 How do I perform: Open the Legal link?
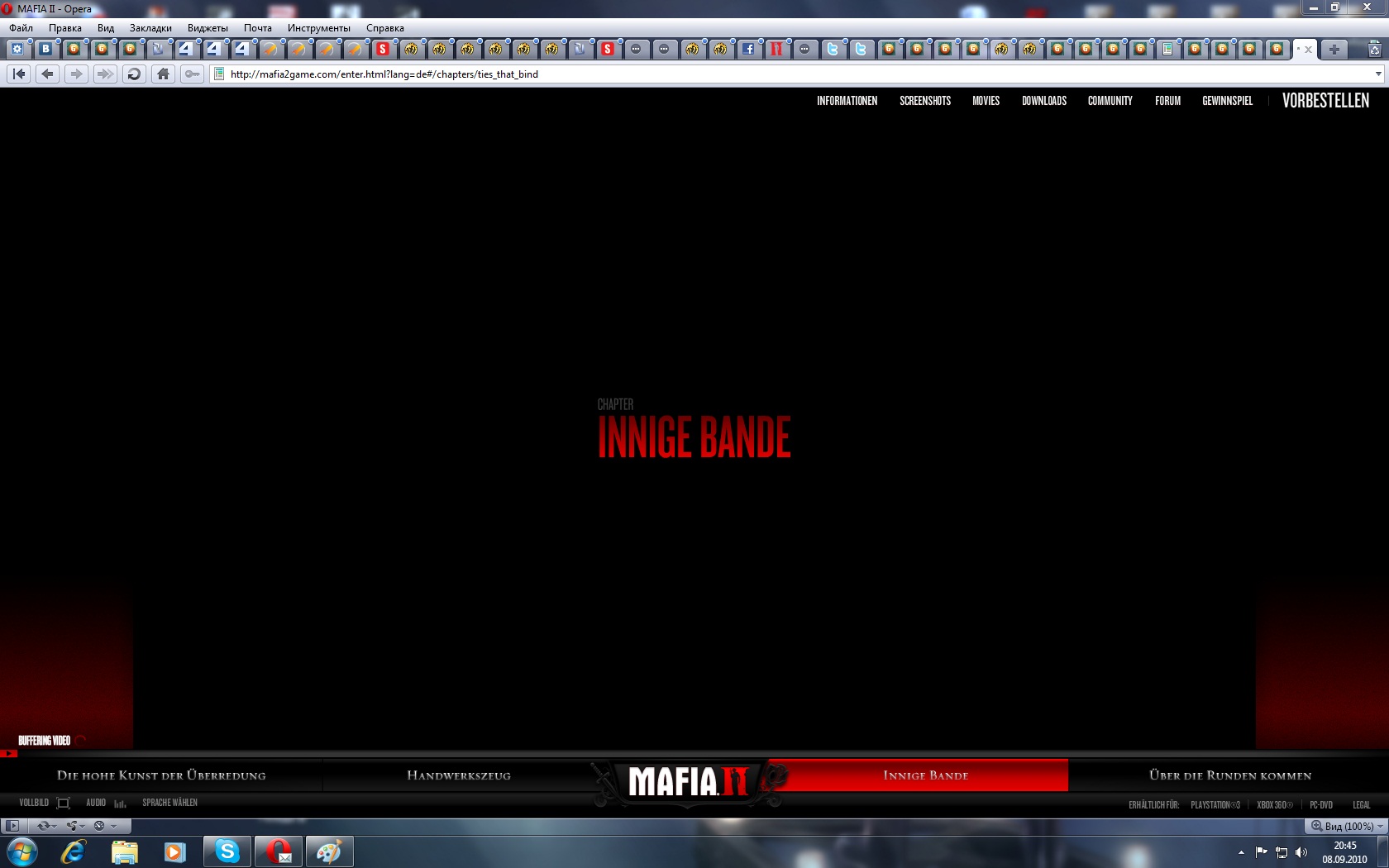[1361, 805]
